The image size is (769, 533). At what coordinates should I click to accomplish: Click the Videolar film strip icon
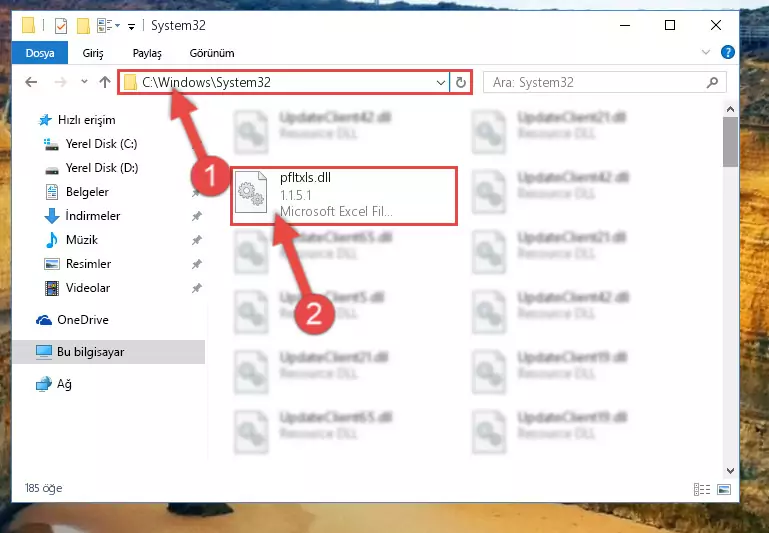coord(51,288)
